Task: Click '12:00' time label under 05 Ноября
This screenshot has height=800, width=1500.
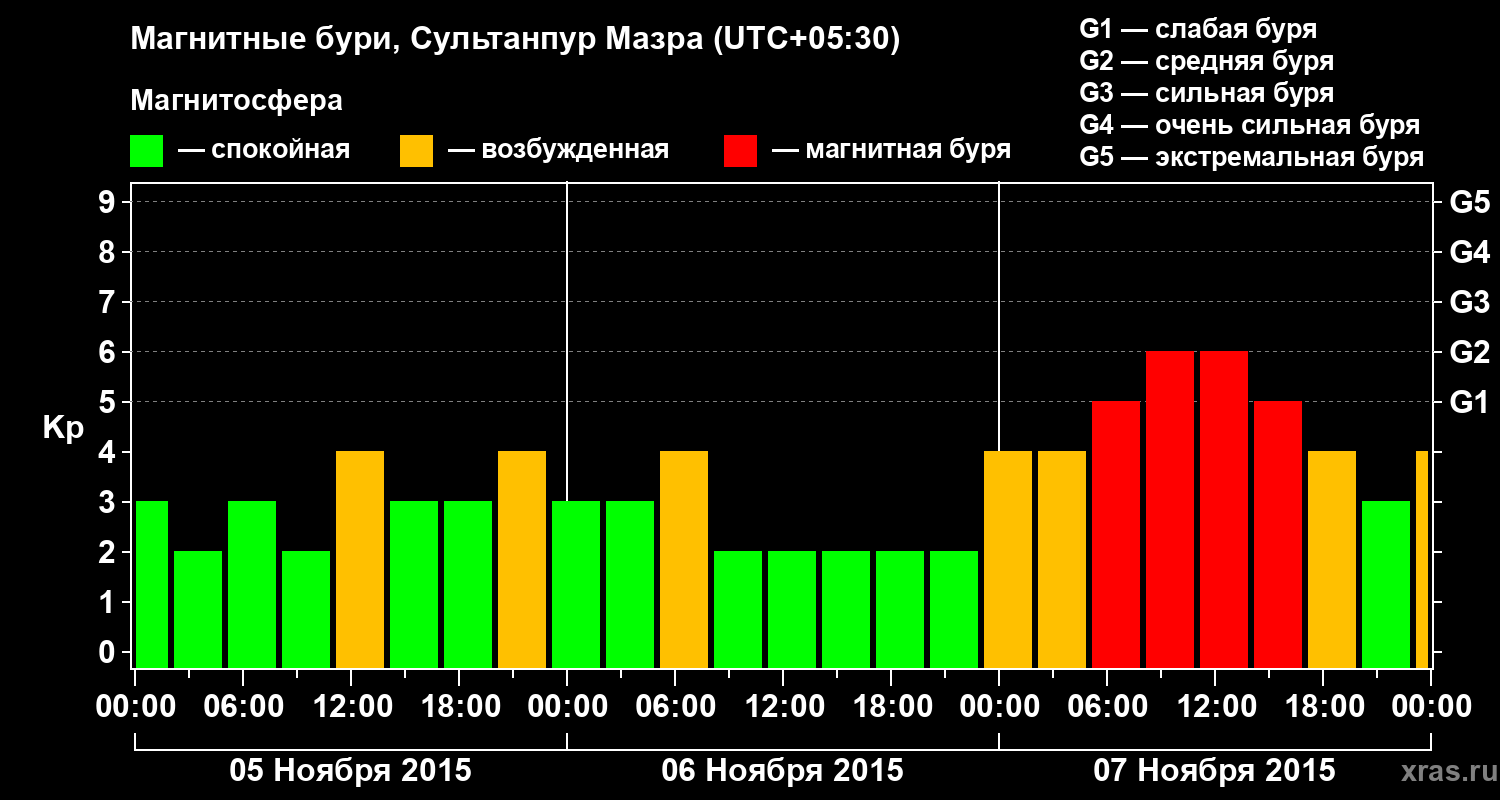Action: [351, 706]
